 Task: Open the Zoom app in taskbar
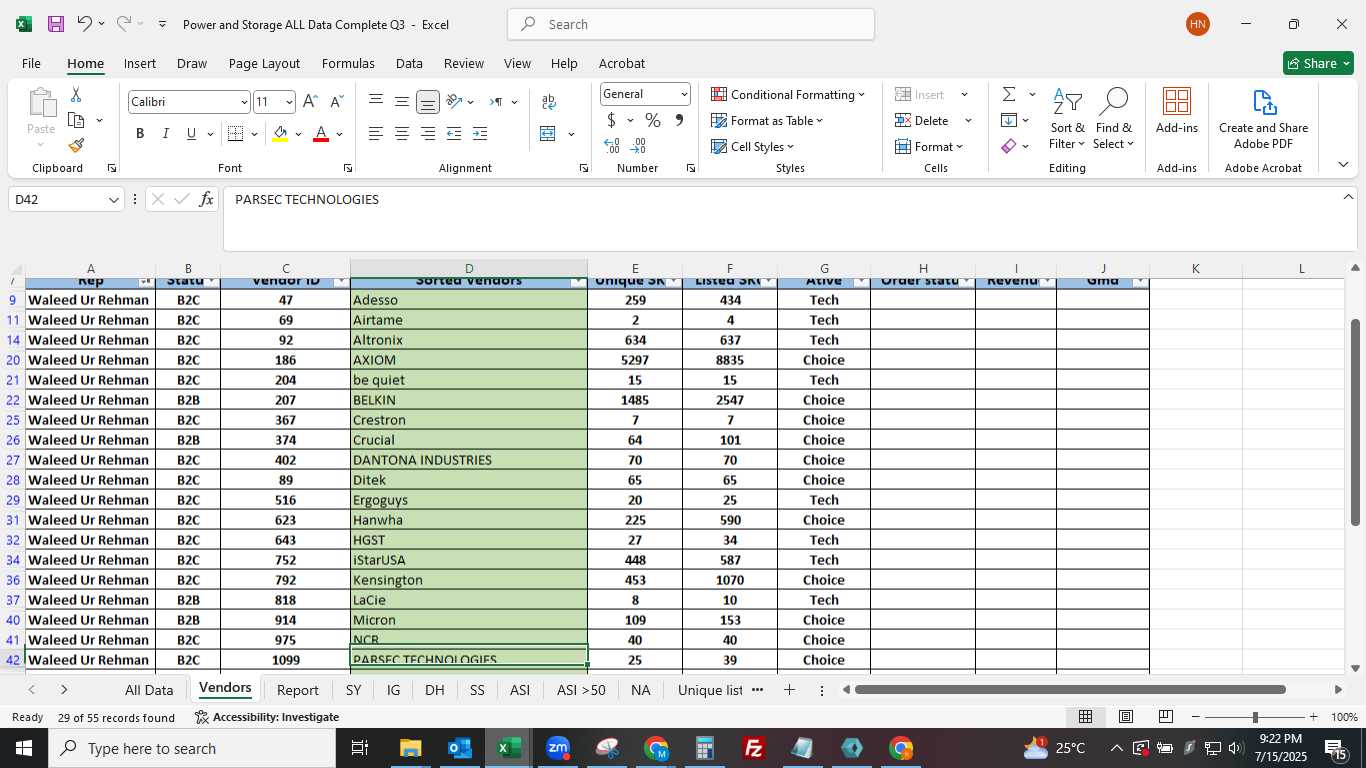pos(558,748)
